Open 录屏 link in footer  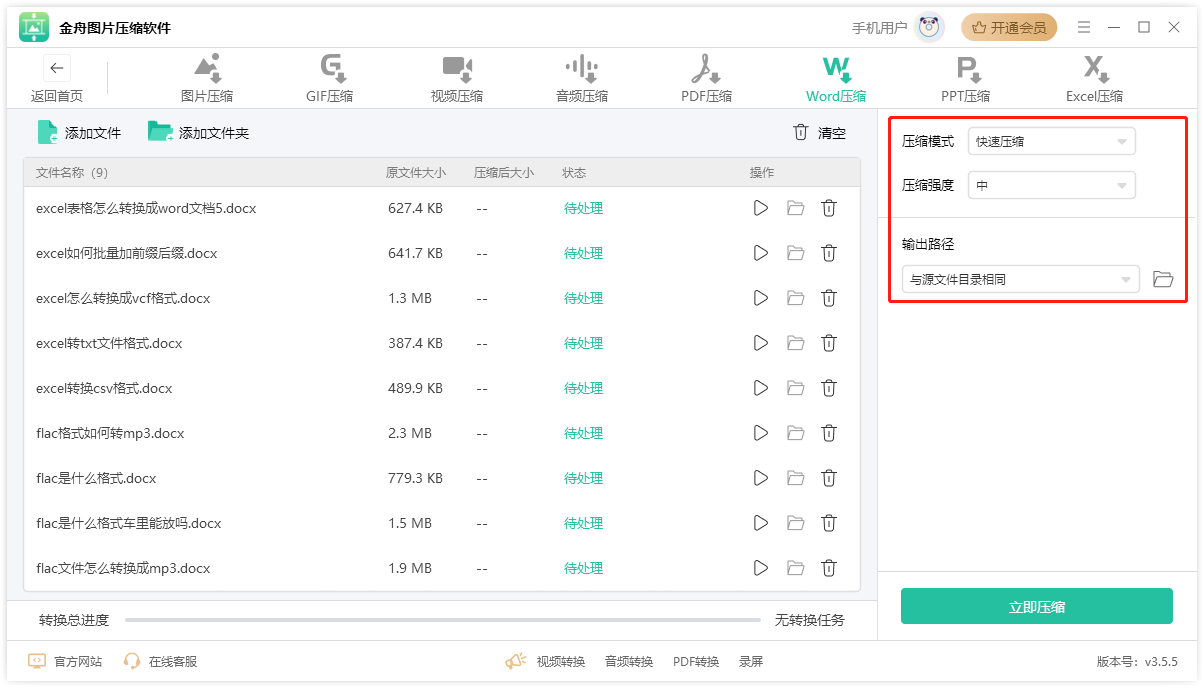point(751,661)
